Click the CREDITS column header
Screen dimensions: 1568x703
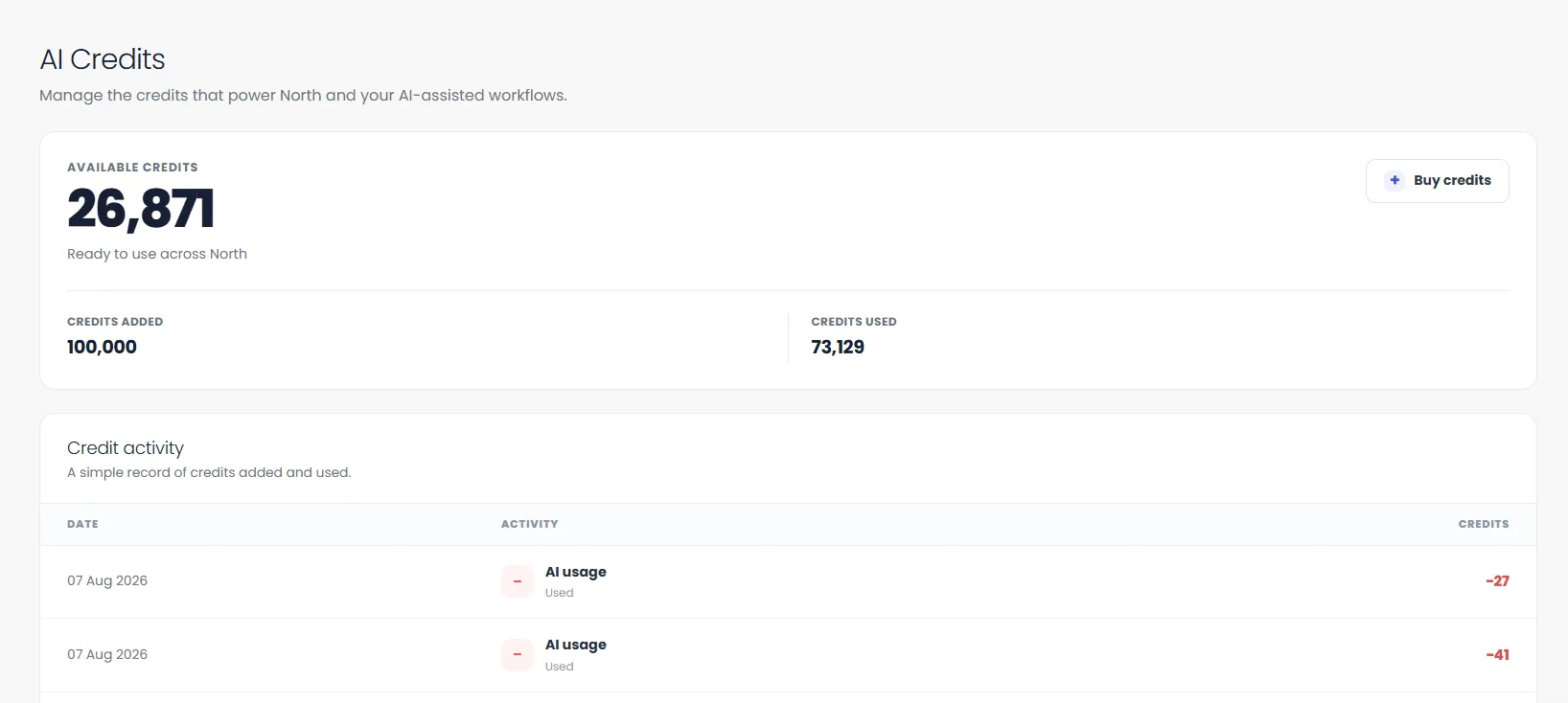pyautogui.click(x=1484, y=524)
